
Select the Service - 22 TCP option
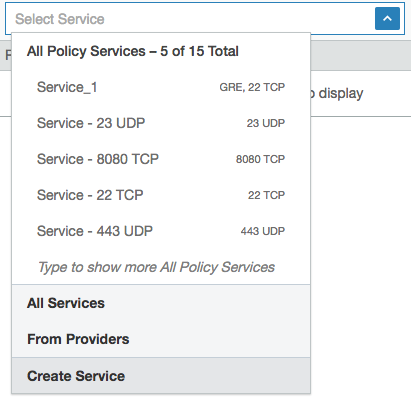coord(161,195)
